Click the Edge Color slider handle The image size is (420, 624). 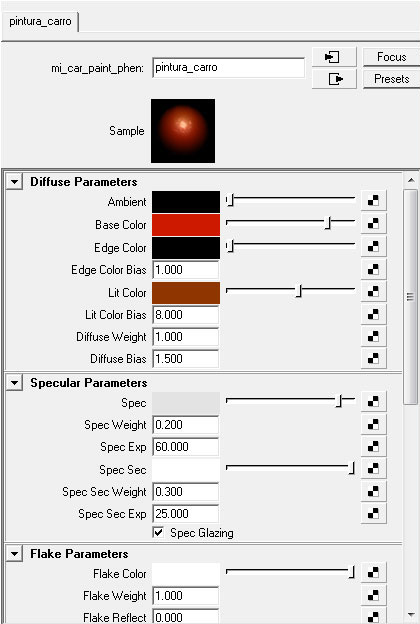(x=230, y=247)
